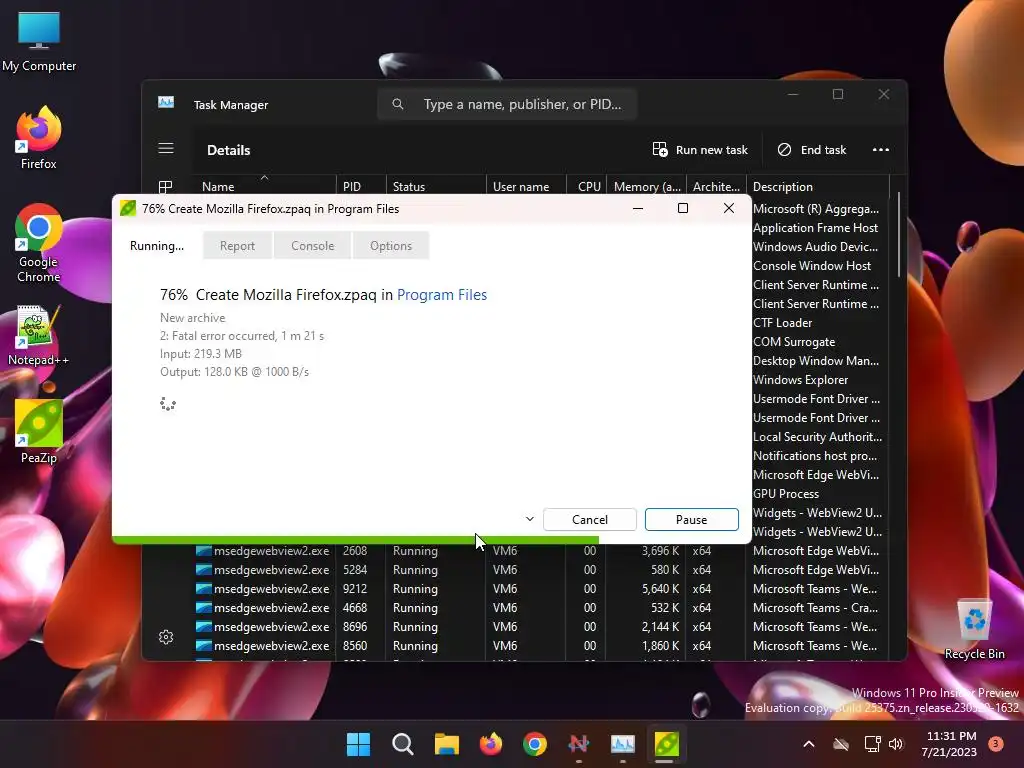Open Task Manager hamburger navigation menu

click(x=166, y=149)
